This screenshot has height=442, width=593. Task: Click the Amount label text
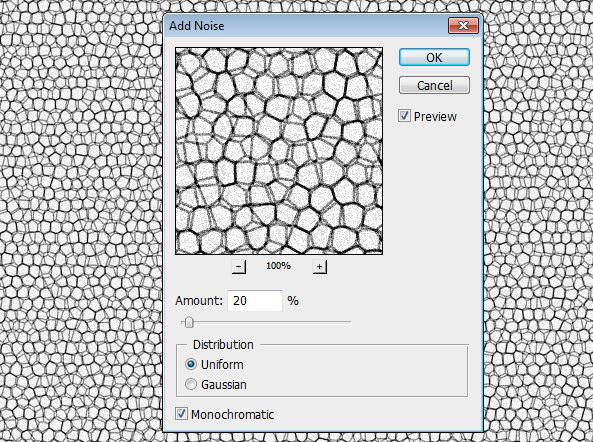coord(199,301)
